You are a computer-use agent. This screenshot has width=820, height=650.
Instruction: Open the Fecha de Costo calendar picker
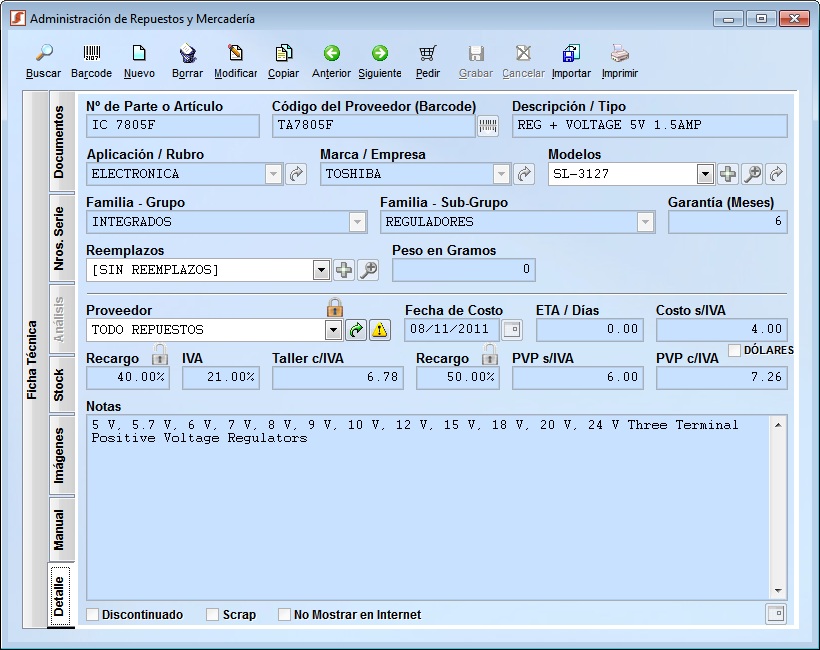pos(512,330)
